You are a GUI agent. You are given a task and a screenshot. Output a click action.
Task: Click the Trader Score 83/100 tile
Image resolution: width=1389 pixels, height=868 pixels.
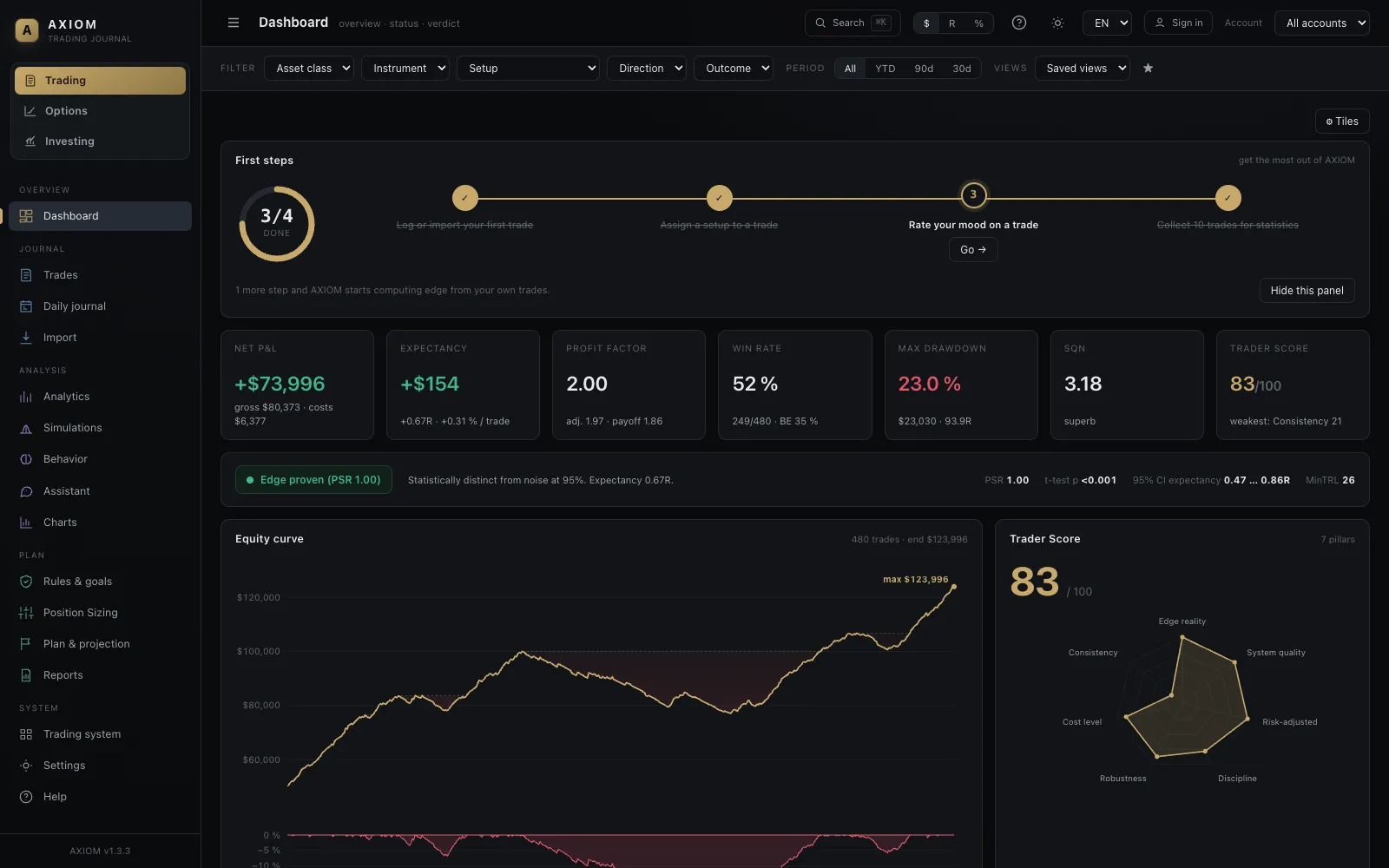[x=1293, y=385]
